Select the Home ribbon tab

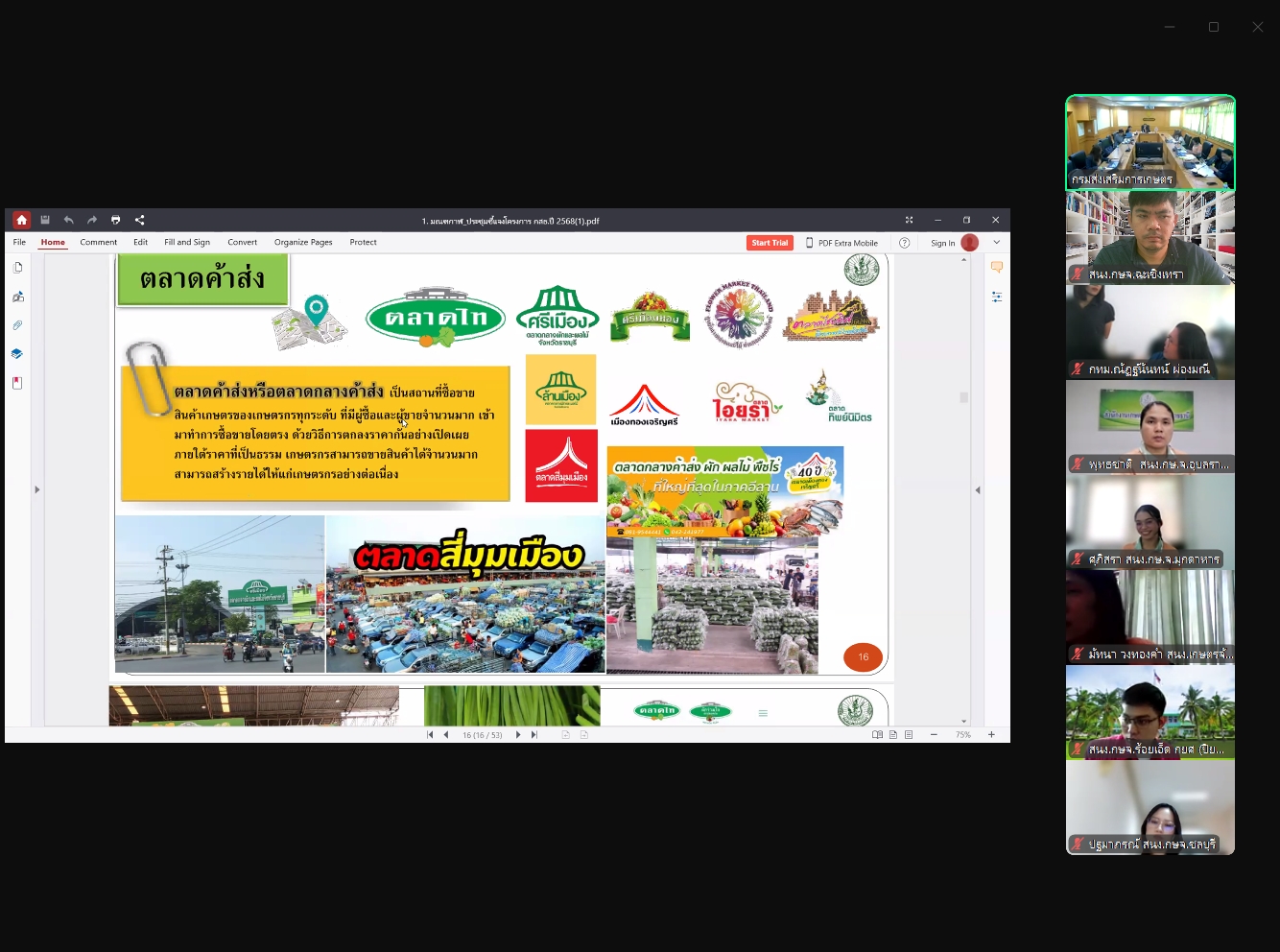coord(53,243)
